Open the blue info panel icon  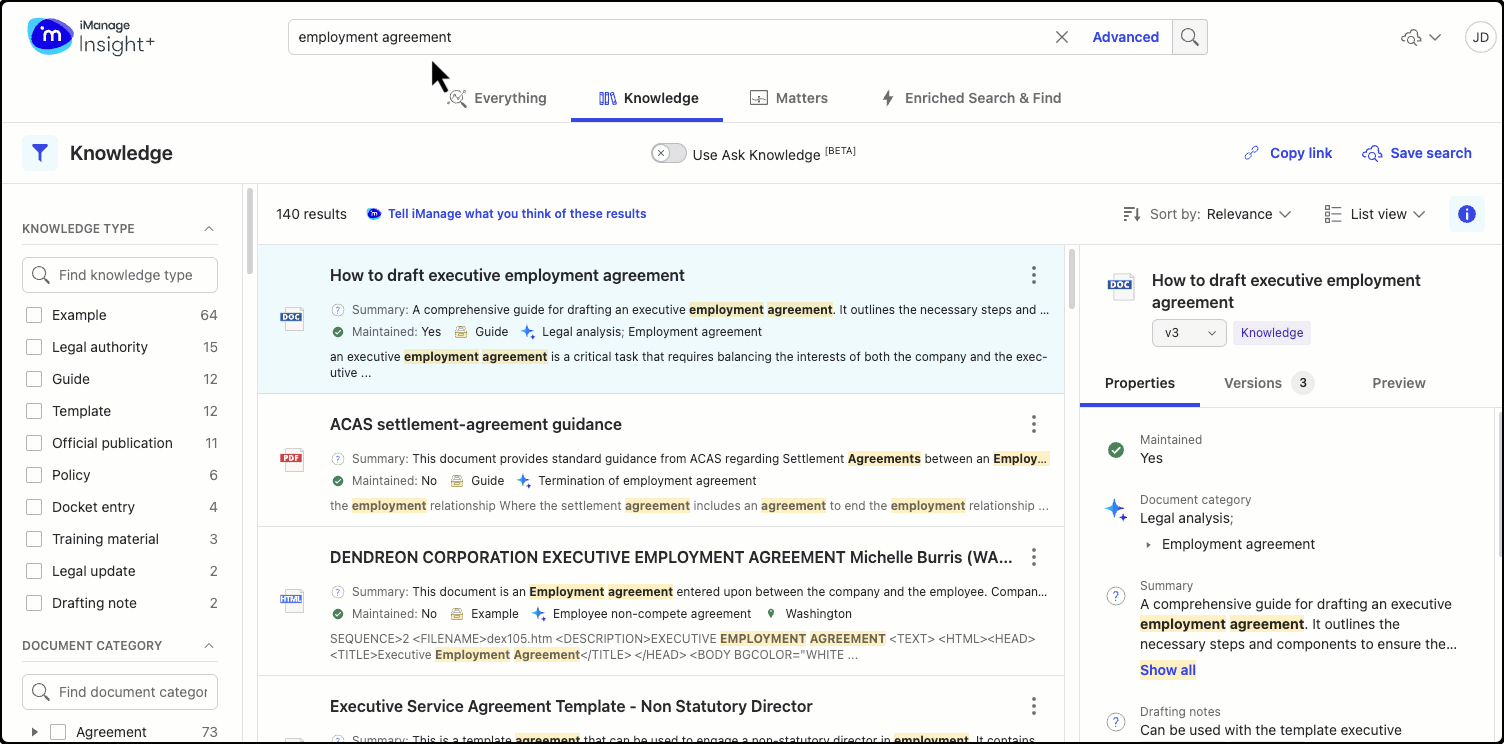(1466, 214)
